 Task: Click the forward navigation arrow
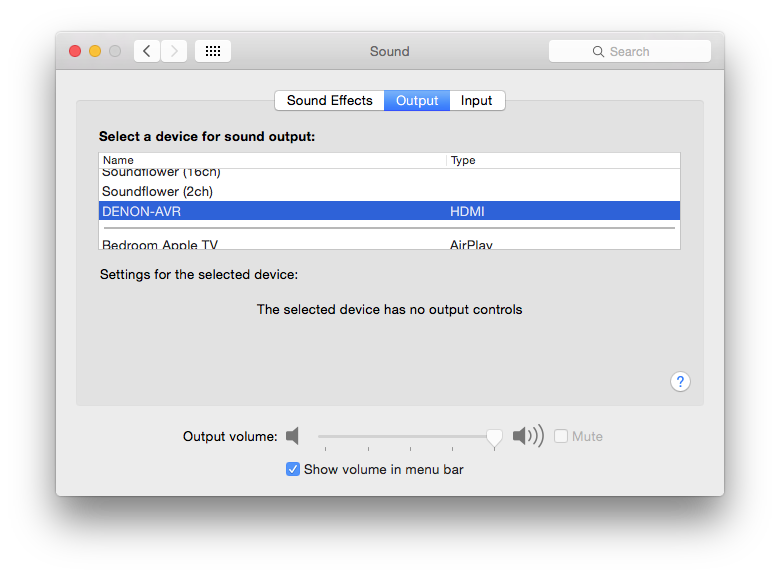click(174, 51)
